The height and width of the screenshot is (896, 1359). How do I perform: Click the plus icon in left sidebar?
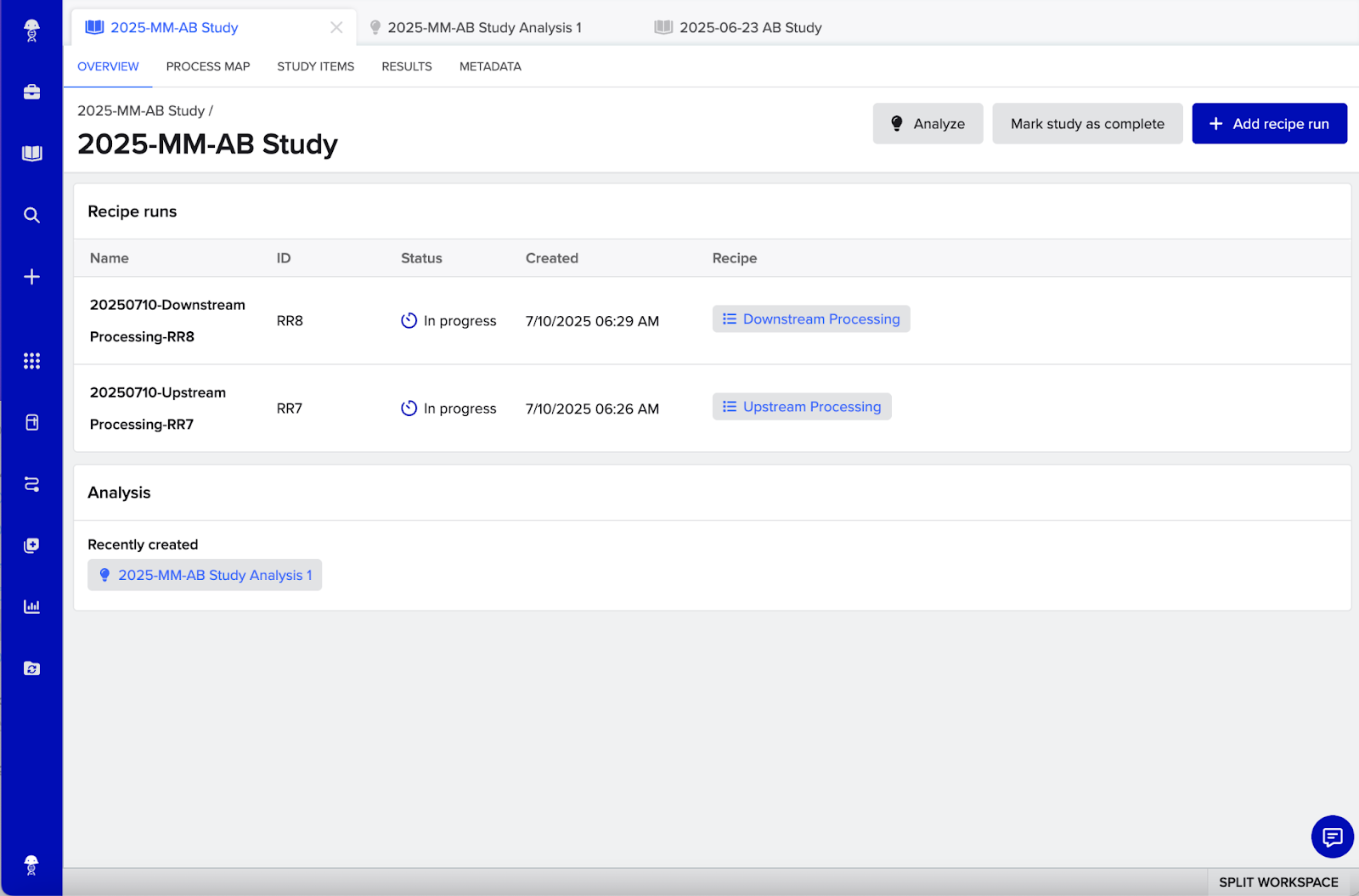(31, 277)
